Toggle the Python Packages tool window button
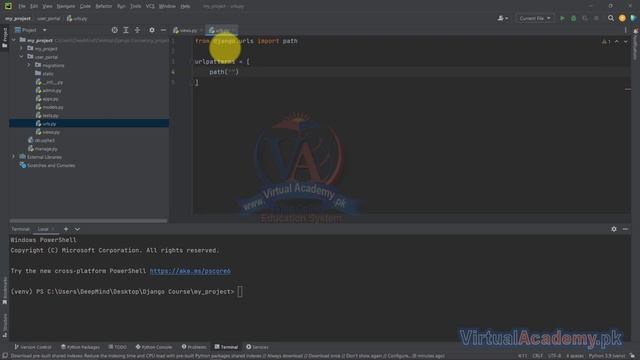The image size is (640, 360). (80, 347)
